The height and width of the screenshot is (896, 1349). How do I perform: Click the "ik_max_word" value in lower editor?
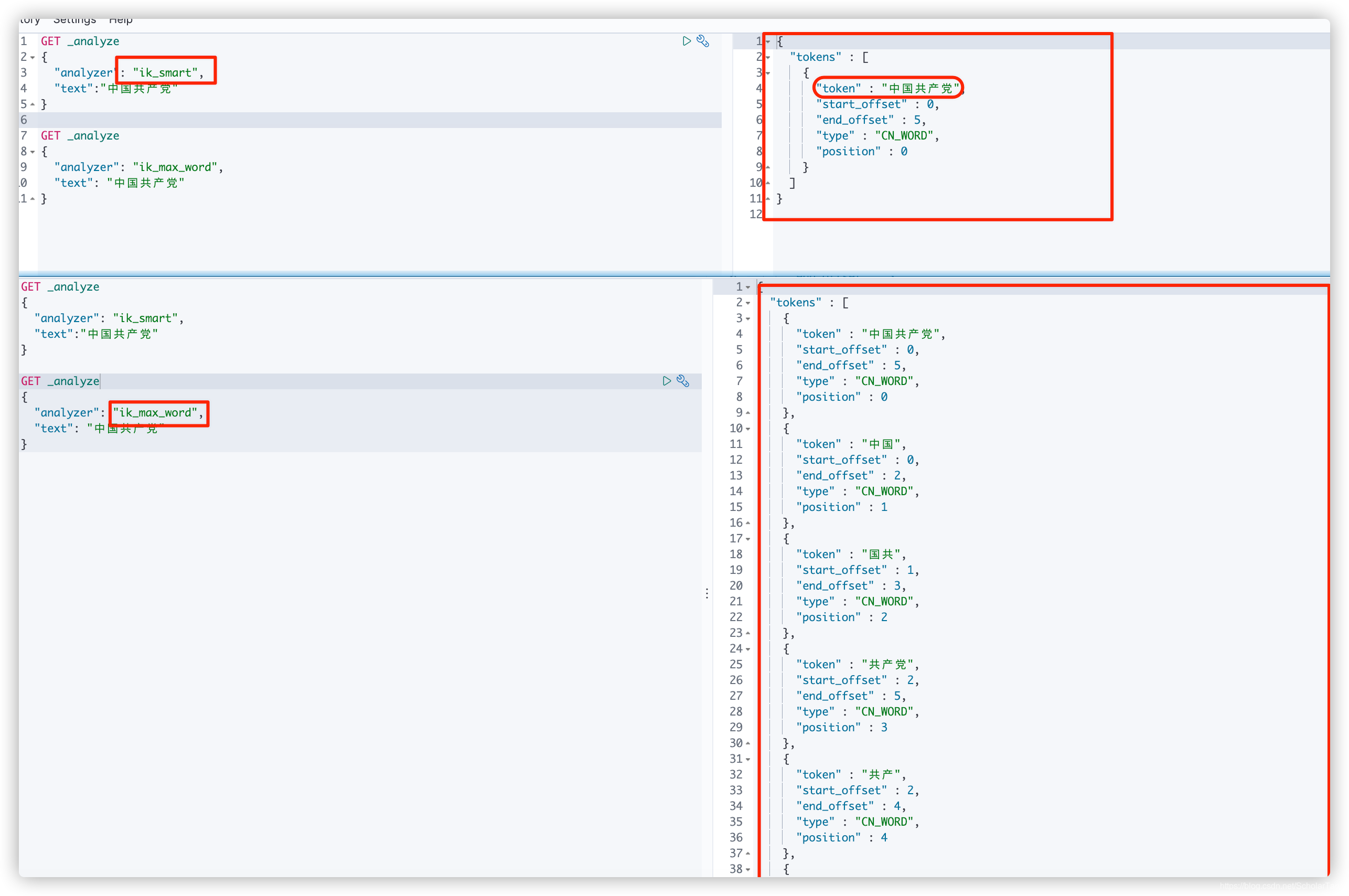tap(155, 412)
